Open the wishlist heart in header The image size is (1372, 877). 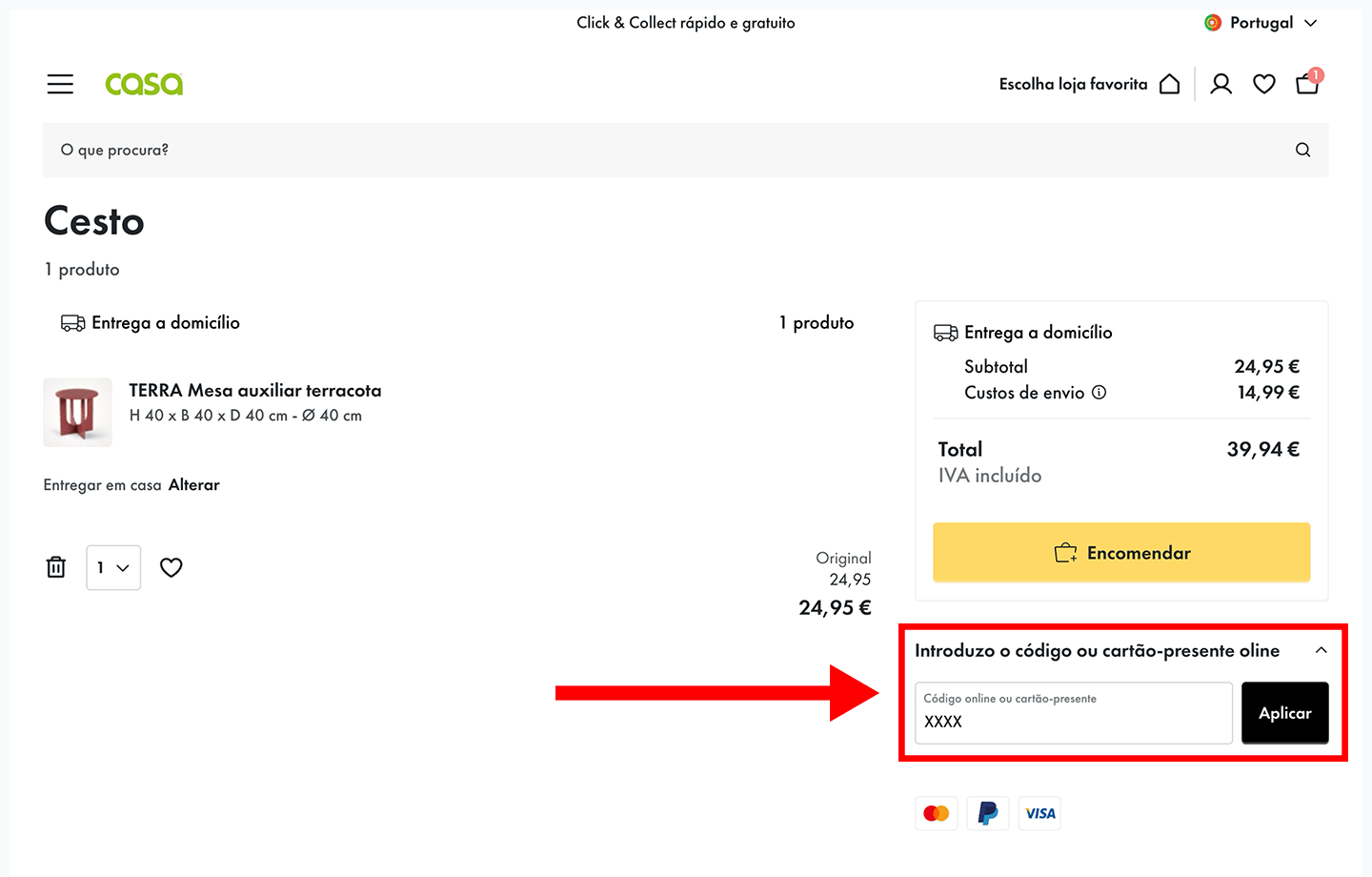1264,84
